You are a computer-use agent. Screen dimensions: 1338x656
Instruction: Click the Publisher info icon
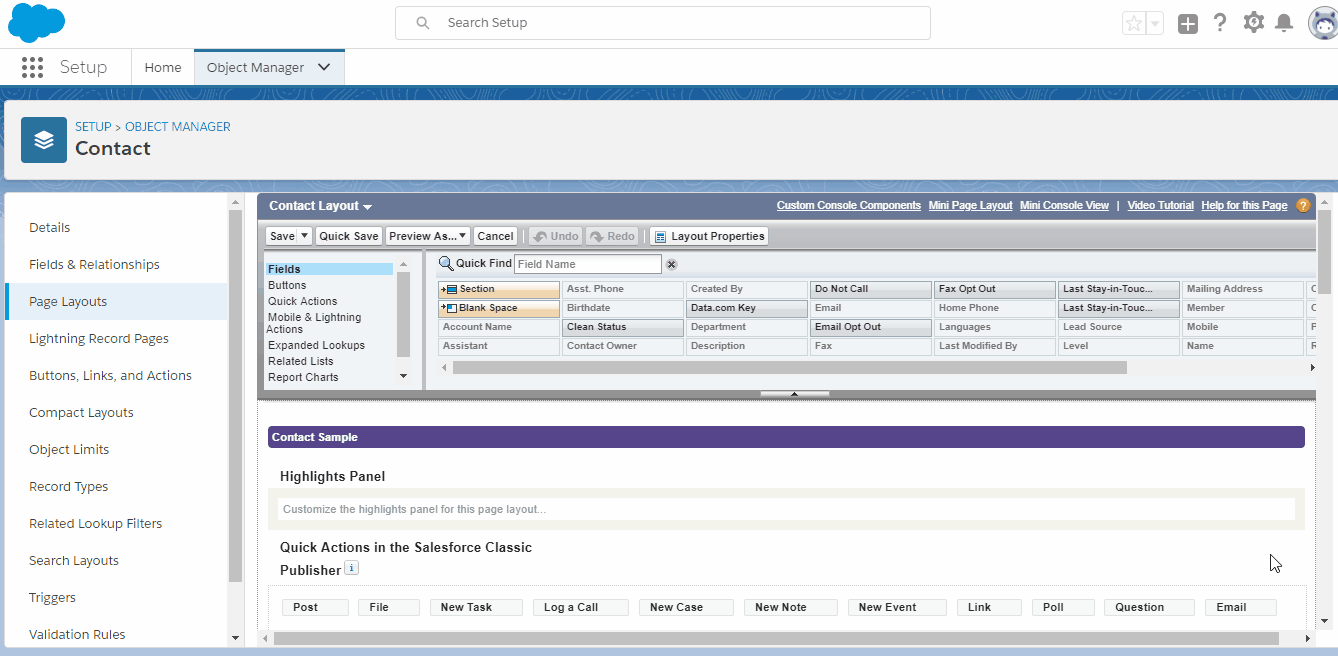coord(351,568)
